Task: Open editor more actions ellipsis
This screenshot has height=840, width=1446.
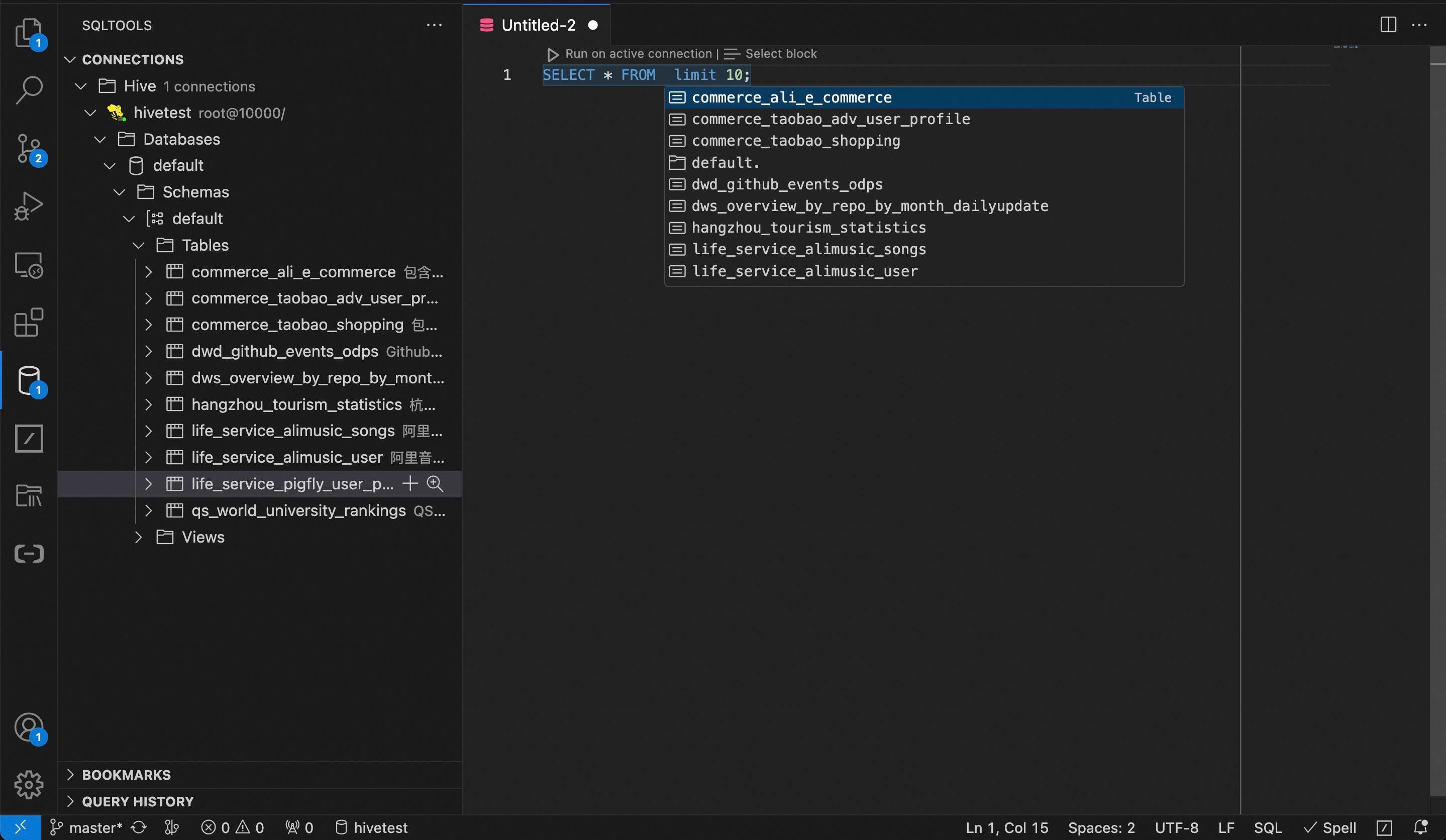Action: click(1419, 25)
